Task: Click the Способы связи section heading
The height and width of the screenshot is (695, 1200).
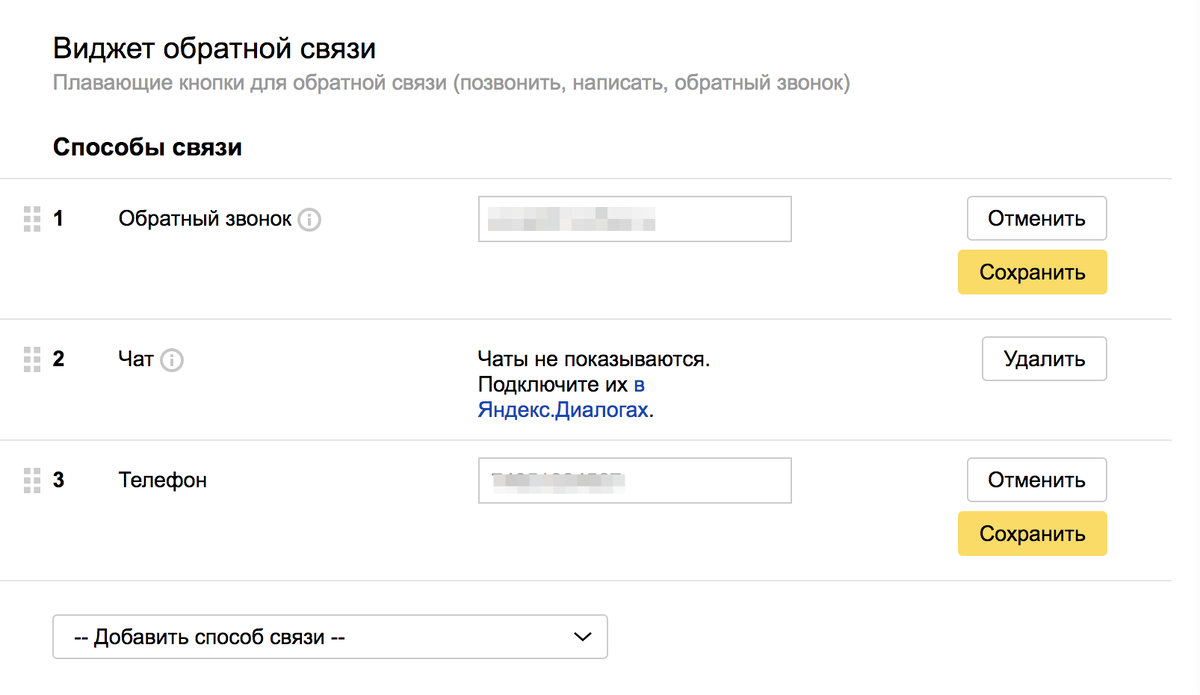Action: pos(147,149)
